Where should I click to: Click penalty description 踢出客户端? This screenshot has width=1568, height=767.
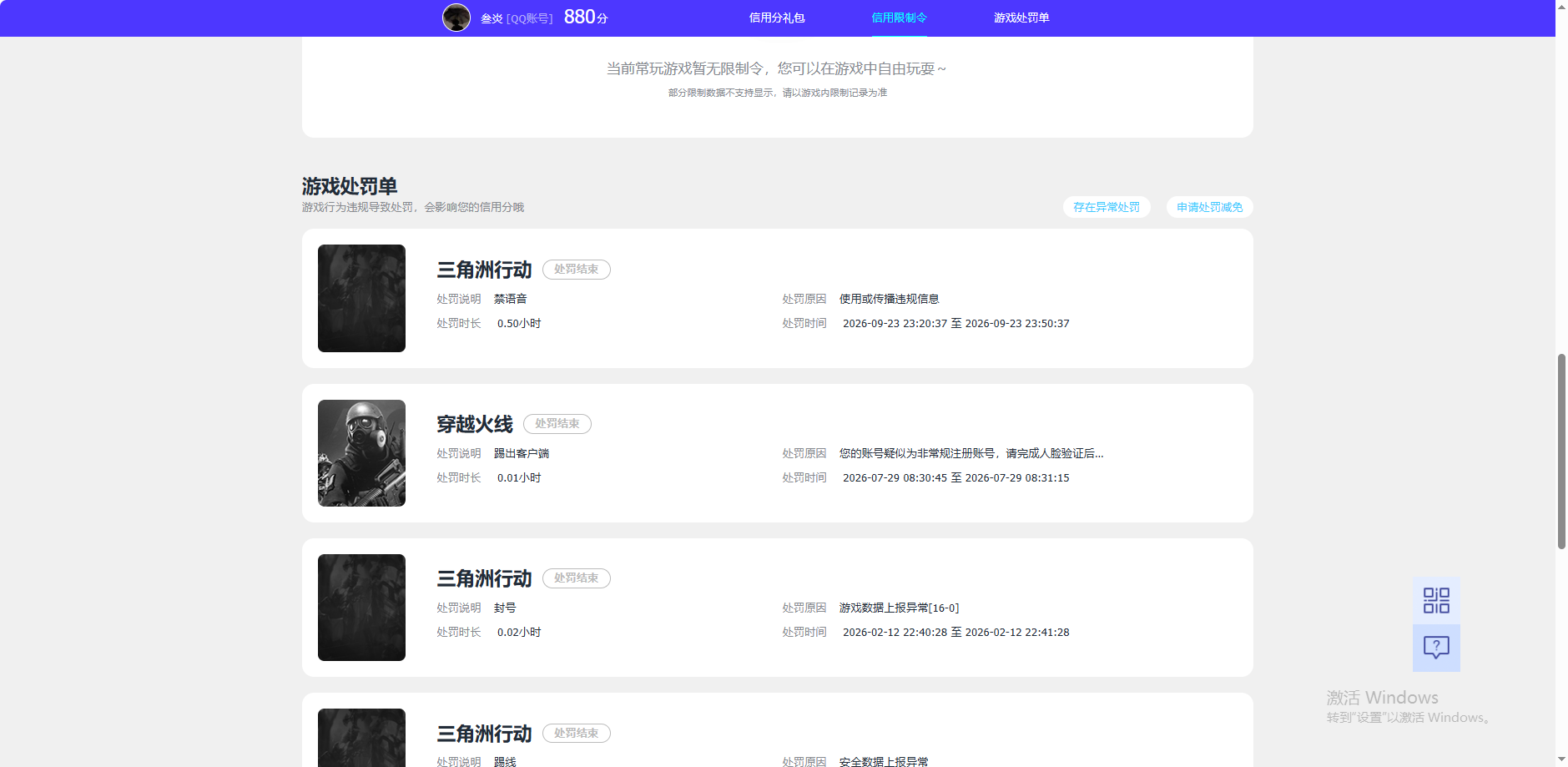coord(522,453)
